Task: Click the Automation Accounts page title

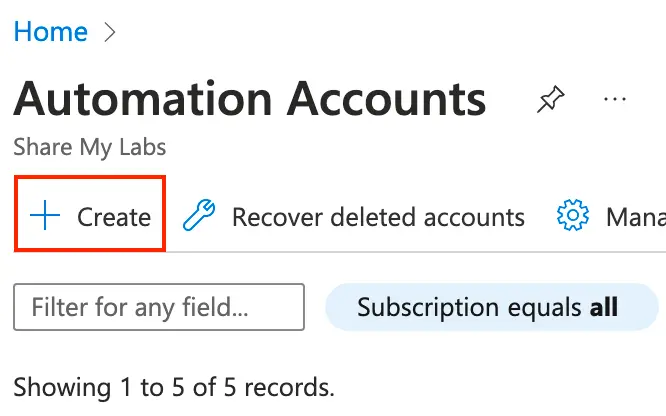Action: (250, 99)
